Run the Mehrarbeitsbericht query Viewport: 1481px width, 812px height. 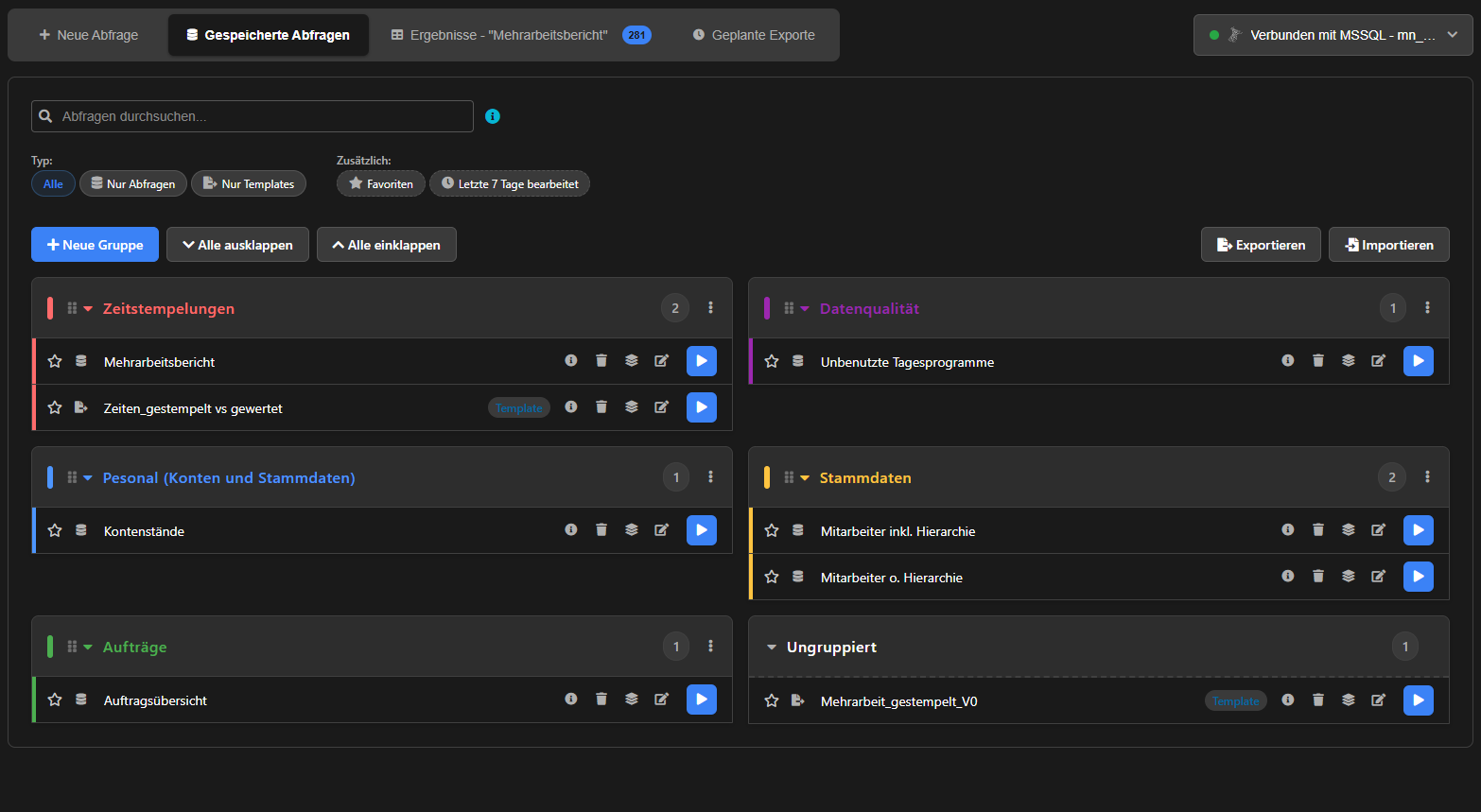[701, 361]
